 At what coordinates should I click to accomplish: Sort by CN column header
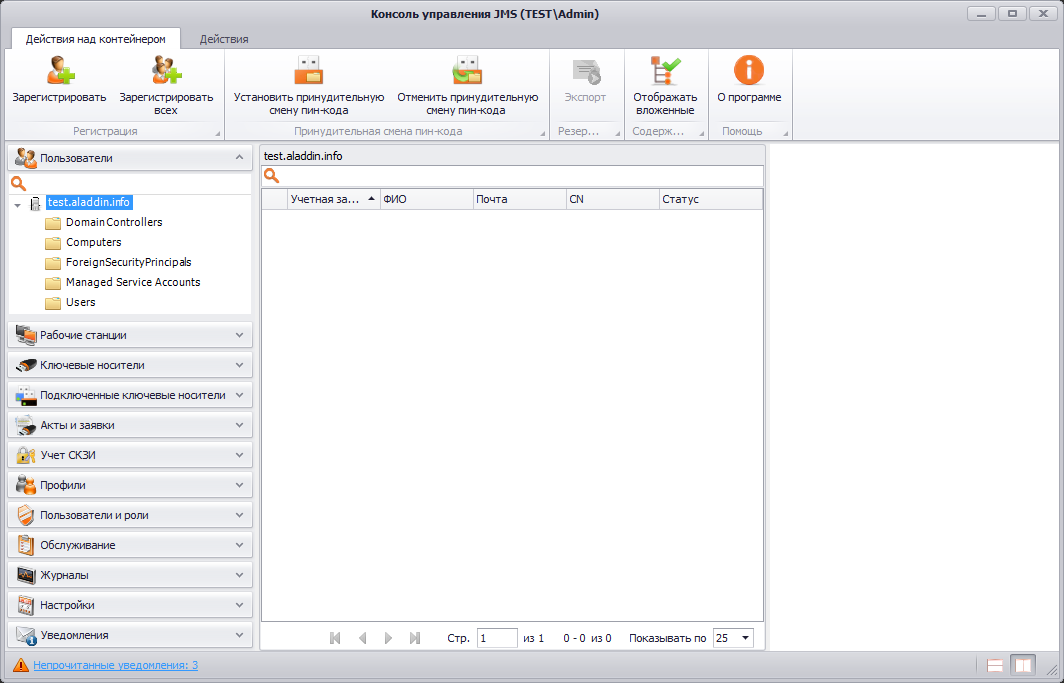point(613,199)
